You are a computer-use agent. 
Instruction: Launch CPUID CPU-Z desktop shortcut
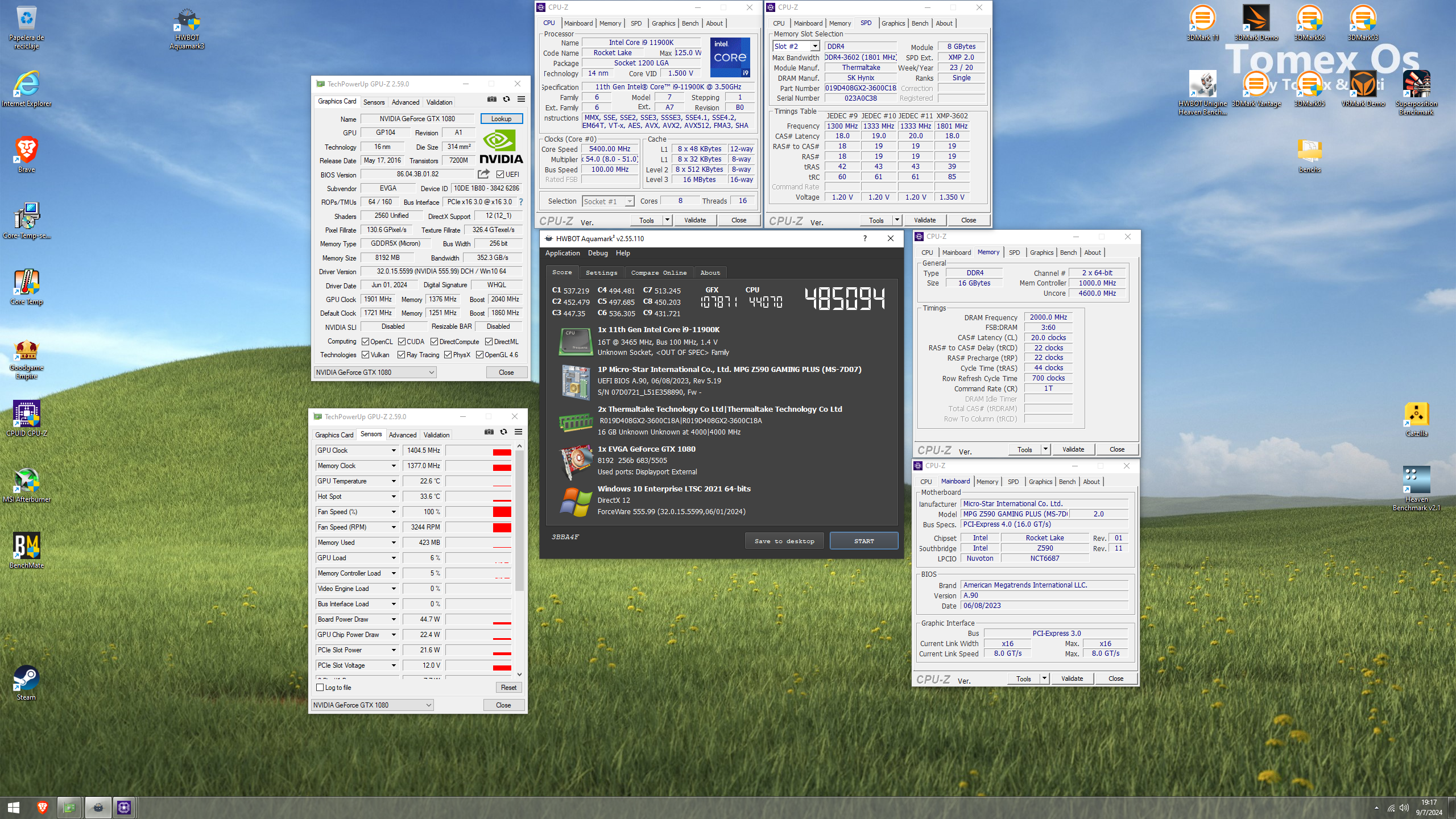(27, 419)
